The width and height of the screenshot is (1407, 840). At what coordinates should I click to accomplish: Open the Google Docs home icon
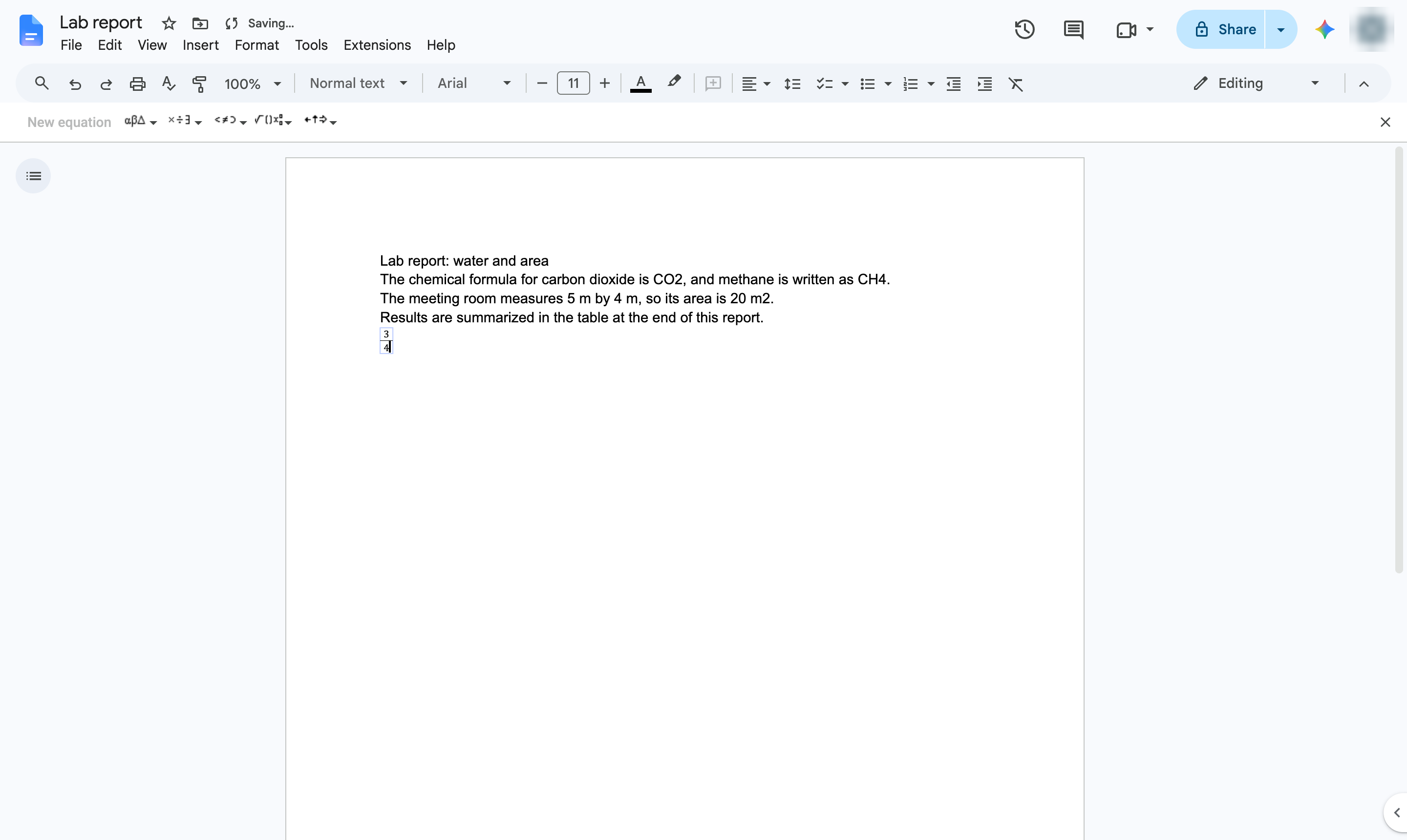[x=31, y=30]
